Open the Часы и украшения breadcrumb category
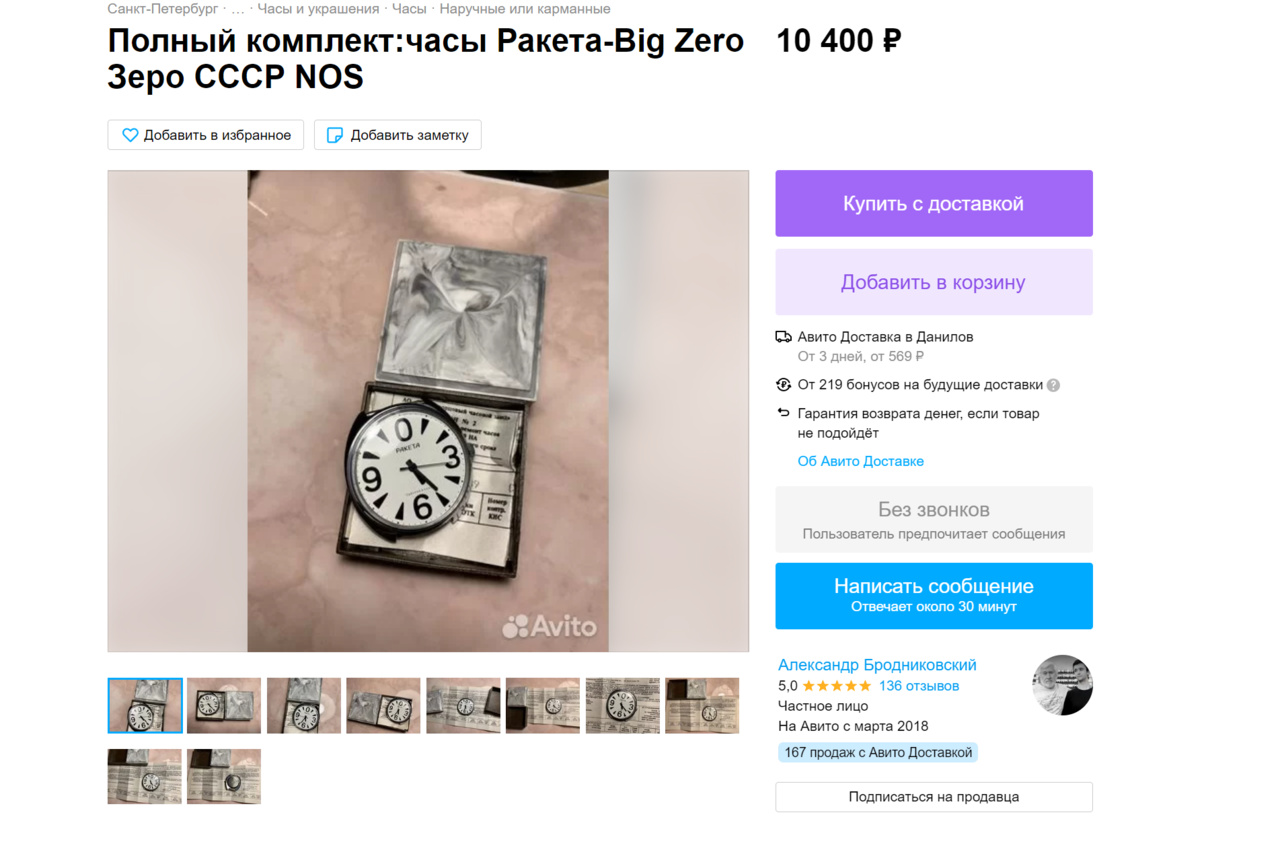Screen dimensions: 1280x866 click(x=318, y=9)
